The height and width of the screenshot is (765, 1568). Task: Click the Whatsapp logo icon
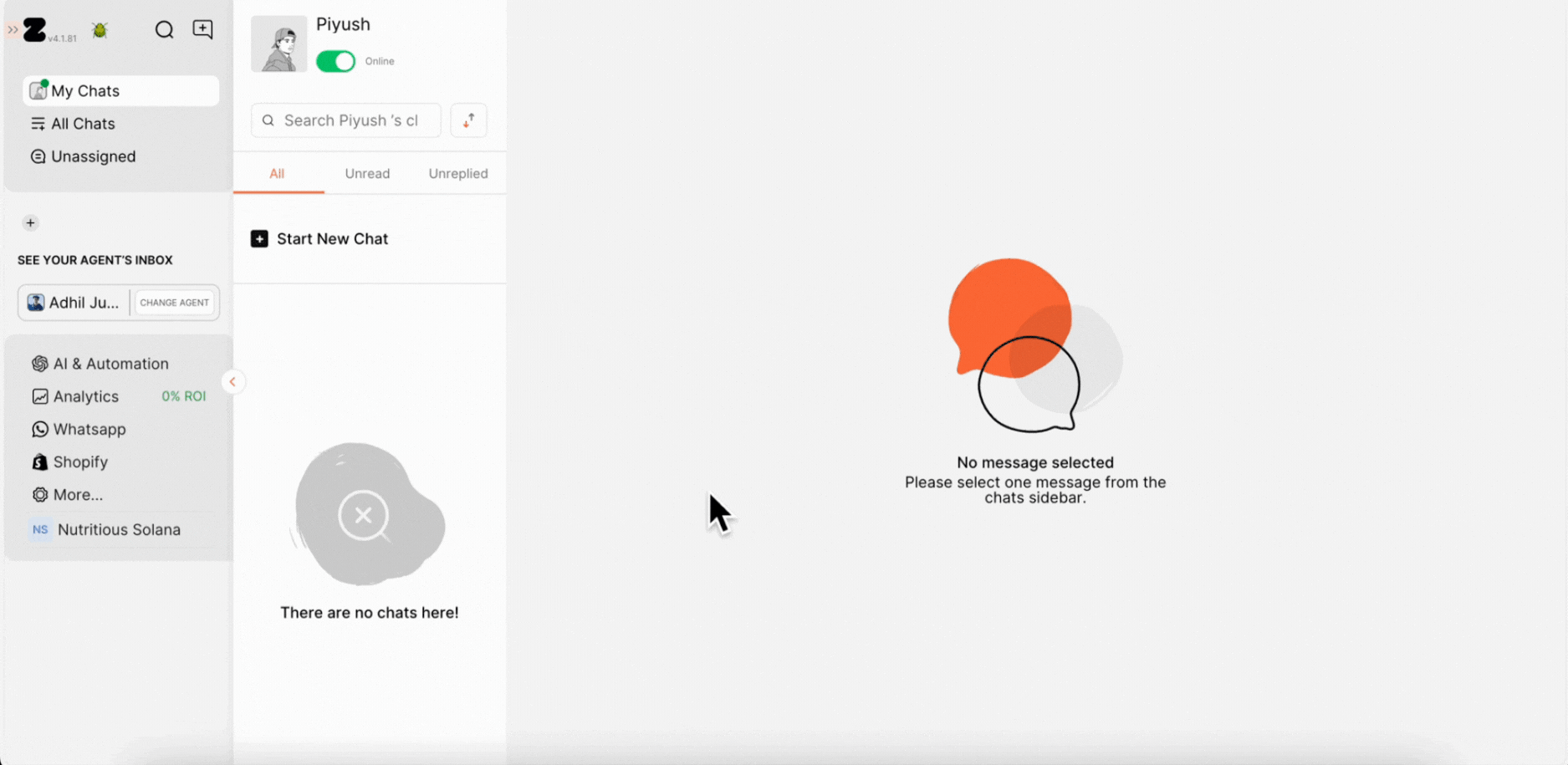pyautogui.click(x=39, y=429)
